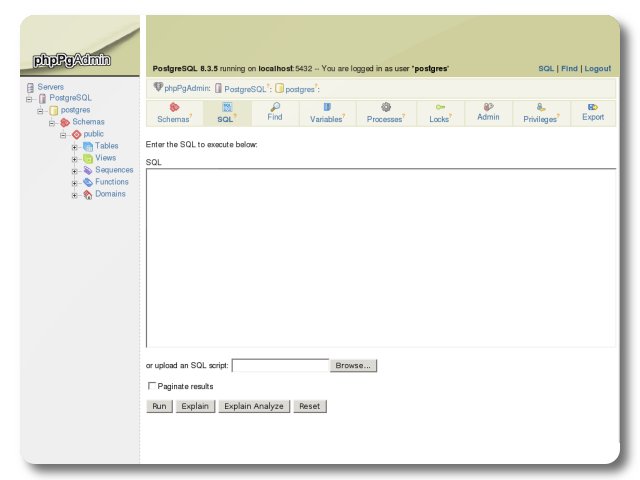Click the Export icon in the toolbar
This screenshot has height=480, width=640.
point(593,106)
